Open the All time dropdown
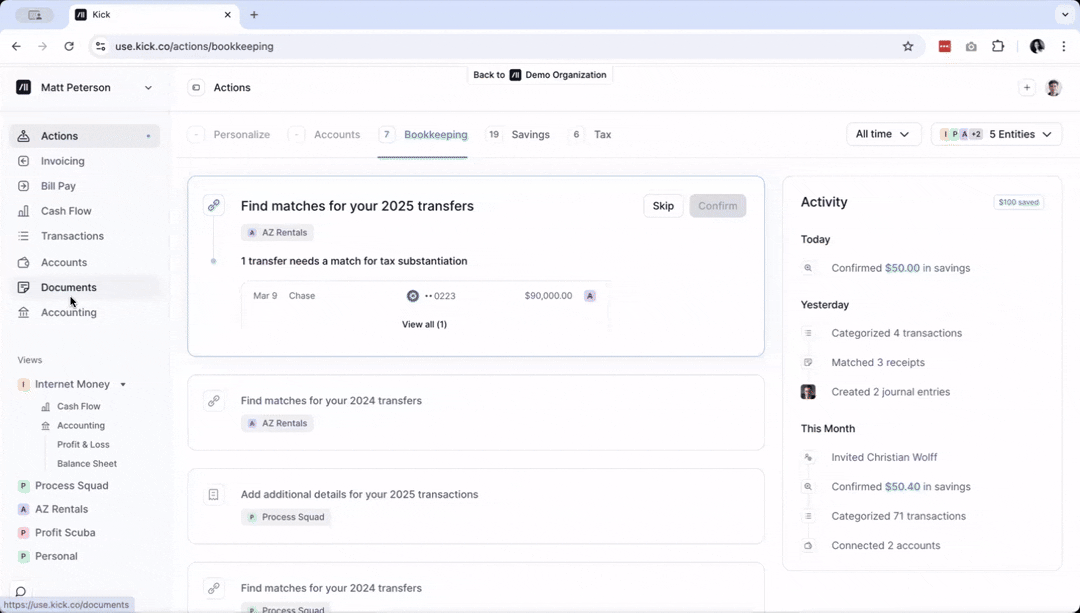Screen dimensions: 1080x613 coord(883,134)
